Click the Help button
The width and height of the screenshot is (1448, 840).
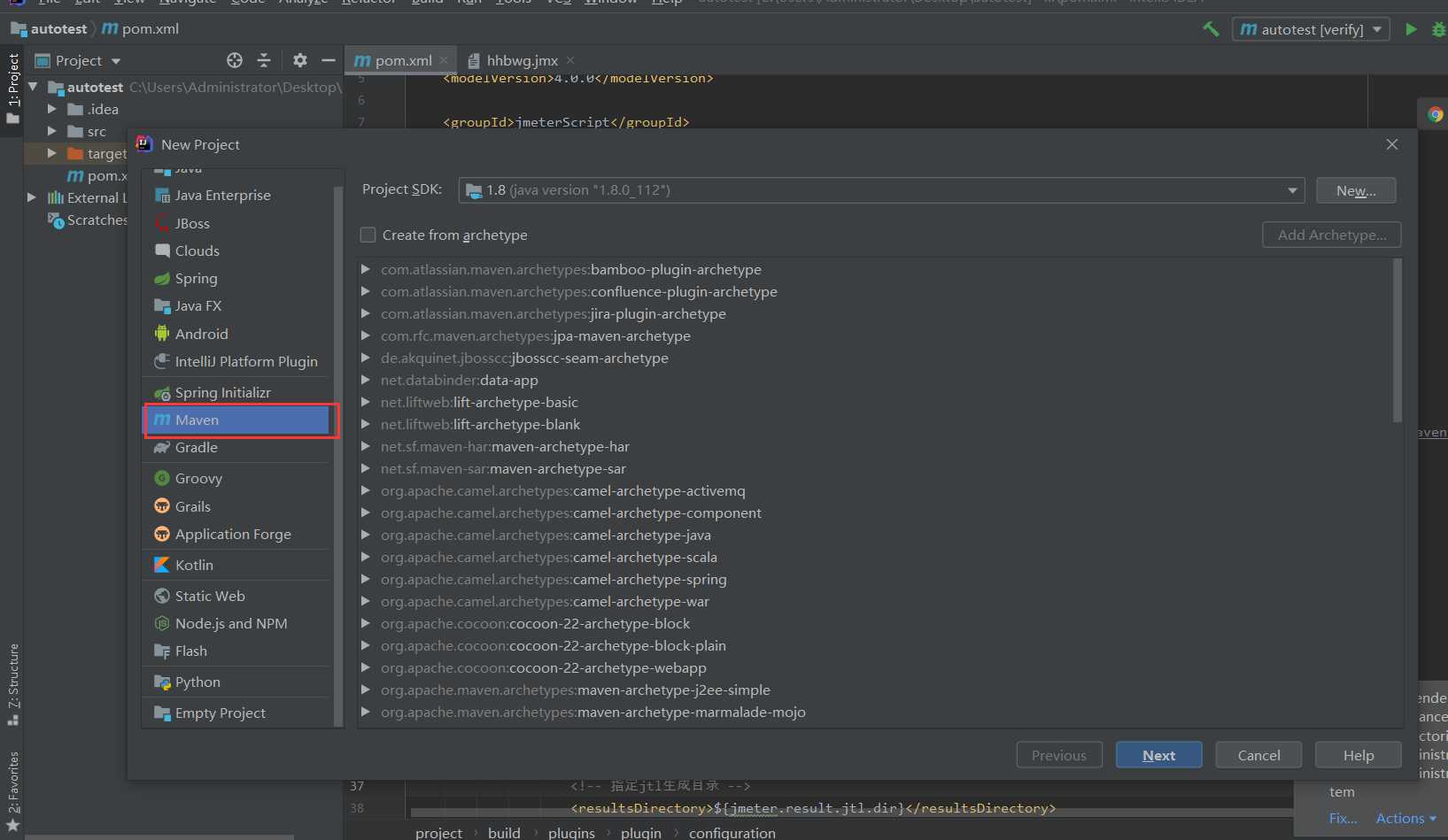[1358, 755]
